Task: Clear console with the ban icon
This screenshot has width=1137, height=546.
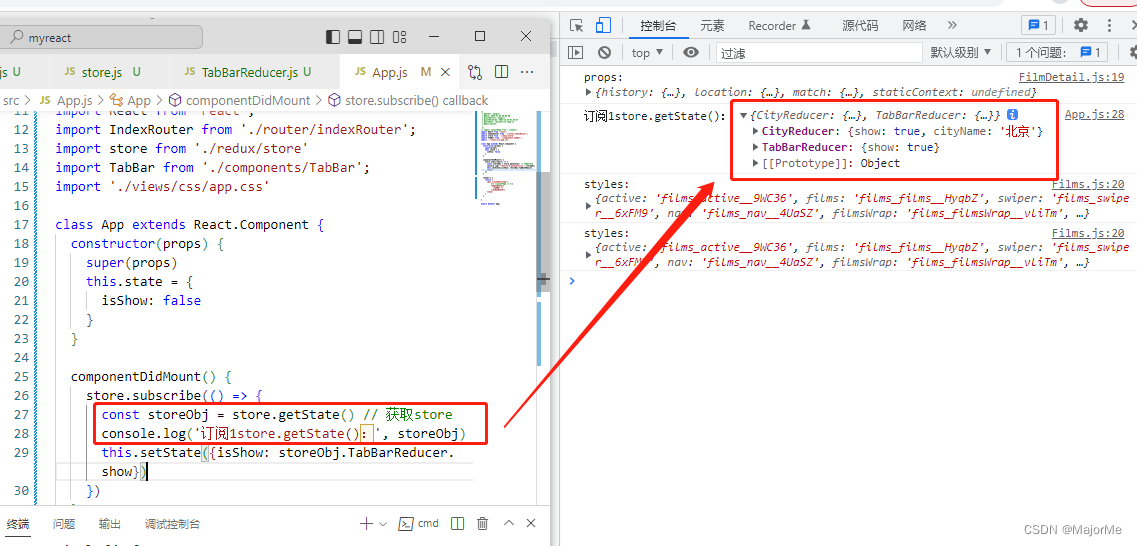Action: coord(604,52)
